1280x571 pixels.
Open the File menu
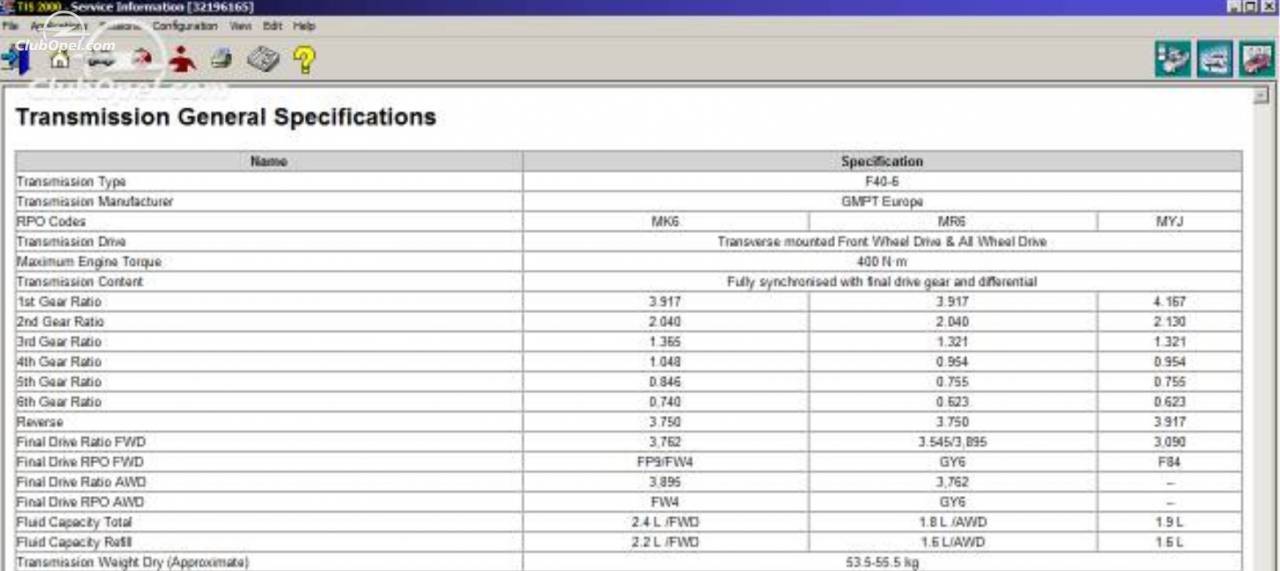(x=10, y=26)
